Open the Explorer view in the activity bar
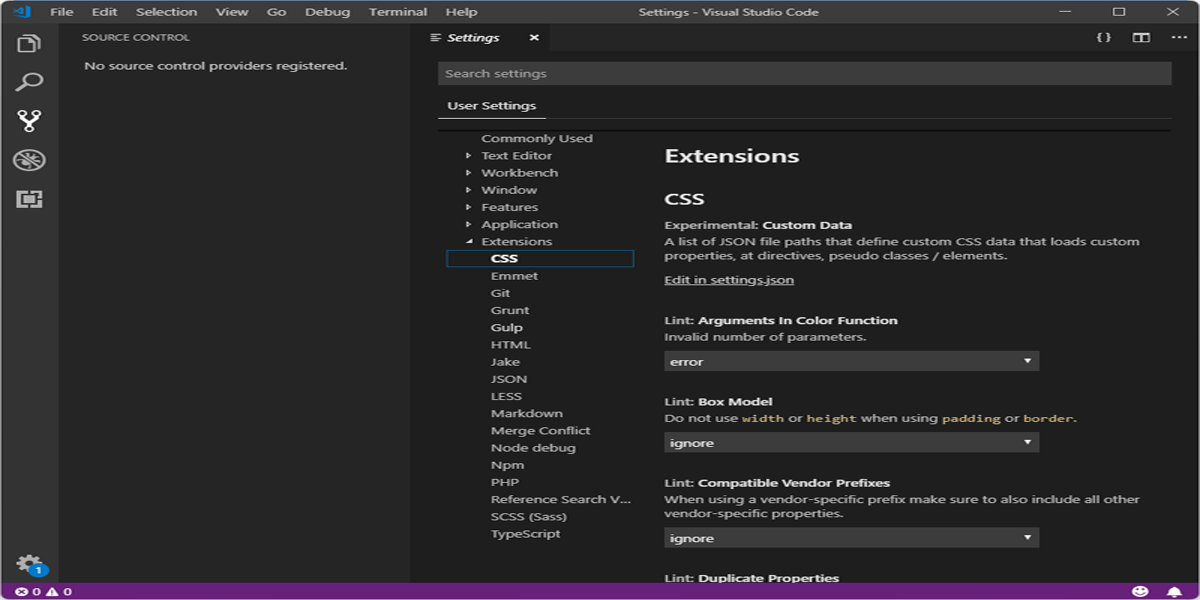1200x600 pixels. (29, 42)
